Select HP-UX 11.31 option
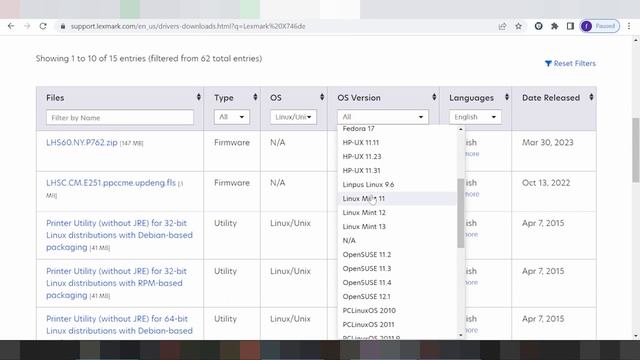Image resolution: width=640 pixels, height=360 pixels. [x=397, y=170]
